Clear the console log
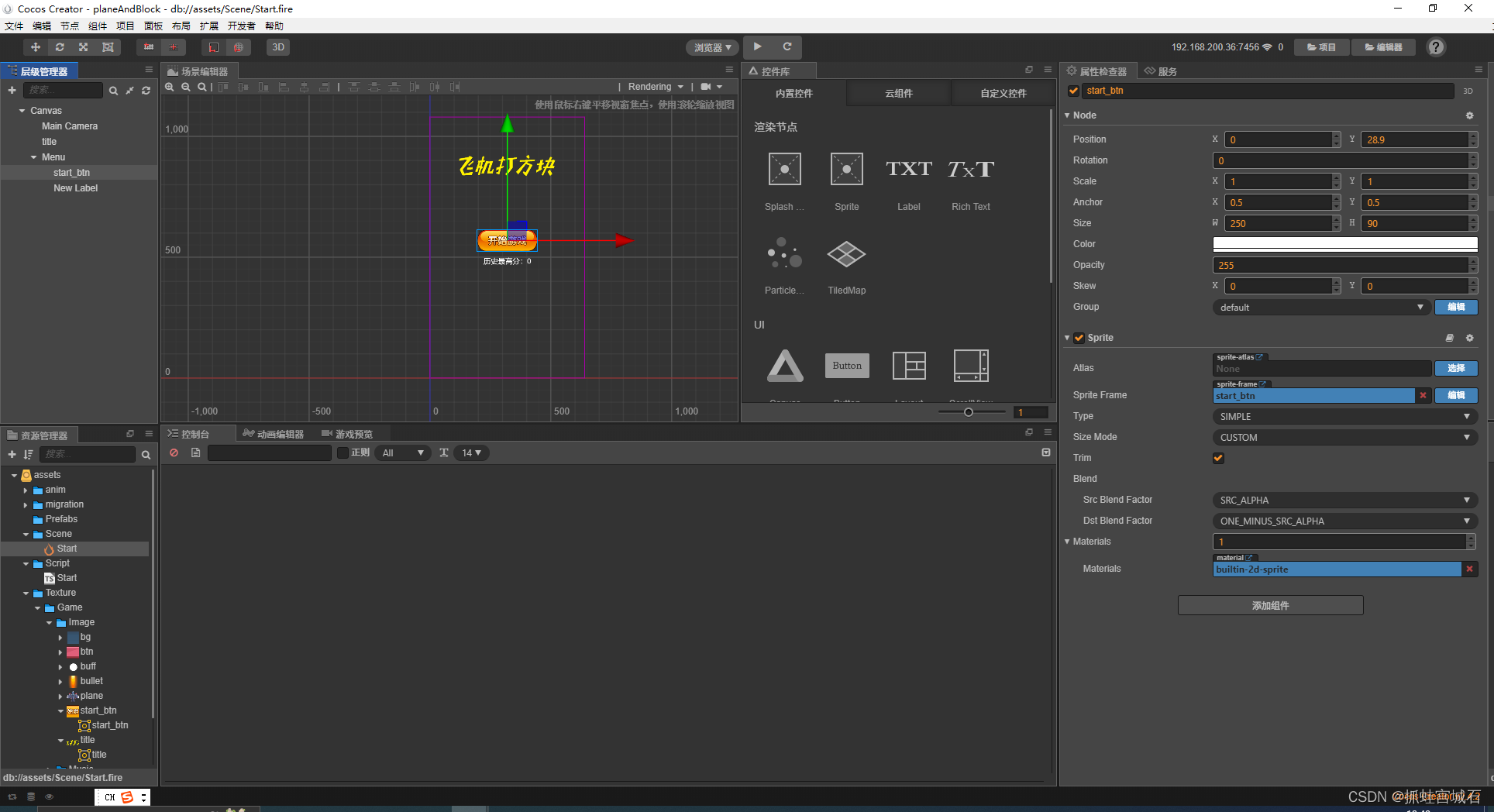This screenshot has height=812, width=1494. point(174,452)
